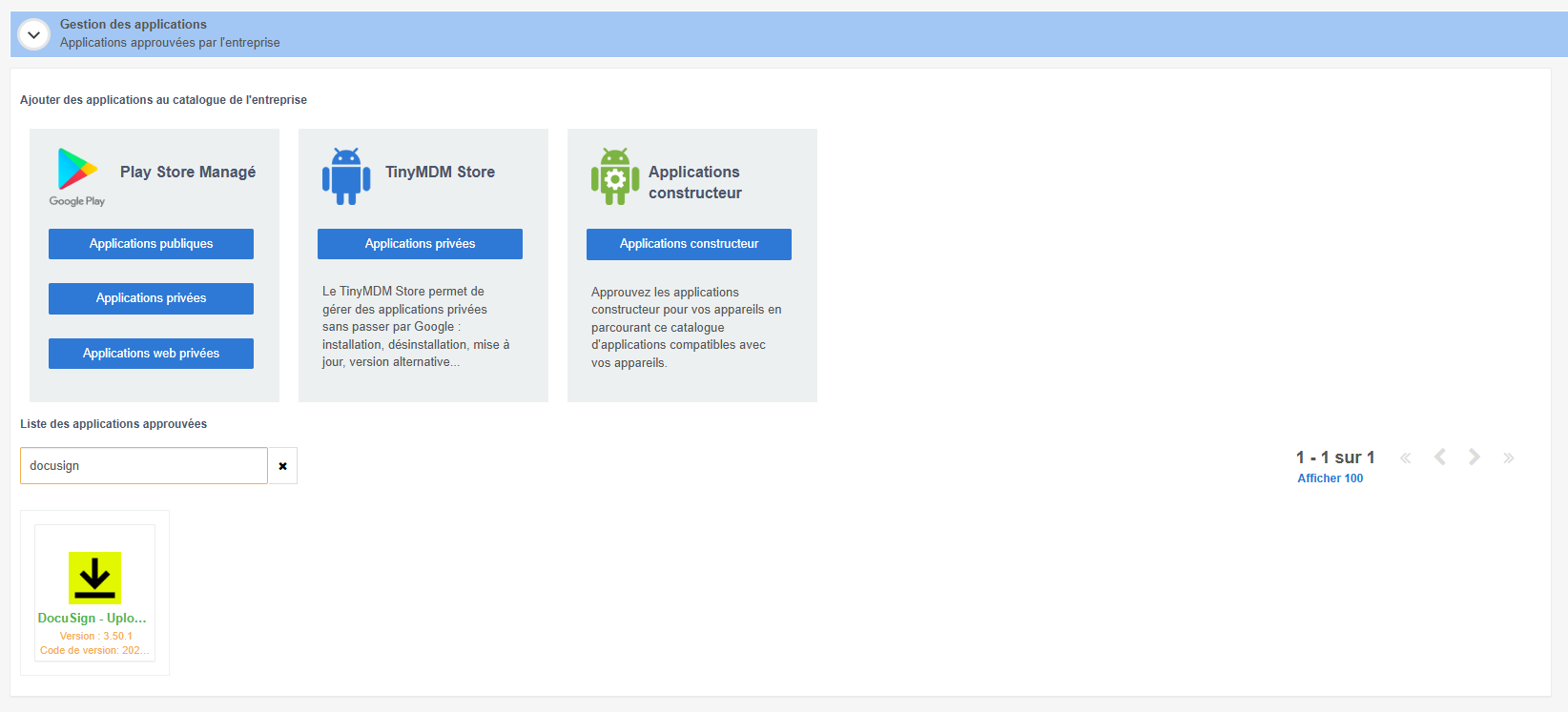Go to previous page chevron icon

pos(1440,458)
